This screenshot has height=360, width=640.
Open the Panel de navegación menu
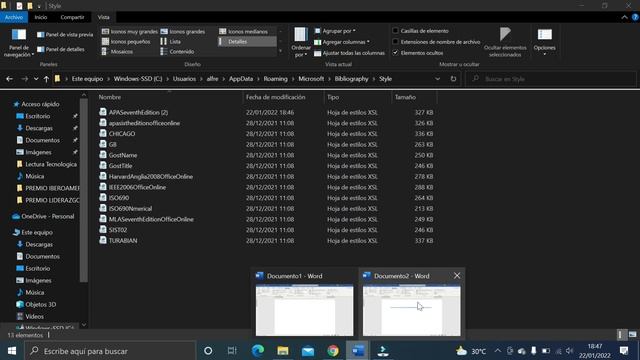(x=18, y=43)
